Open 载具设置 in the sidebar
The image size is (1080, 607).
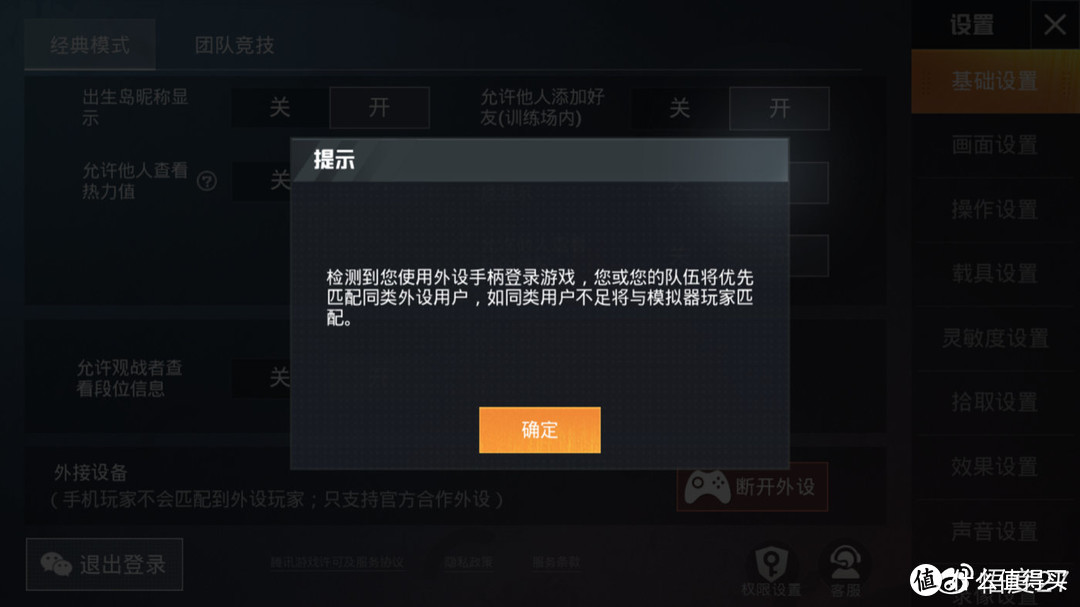995,274
